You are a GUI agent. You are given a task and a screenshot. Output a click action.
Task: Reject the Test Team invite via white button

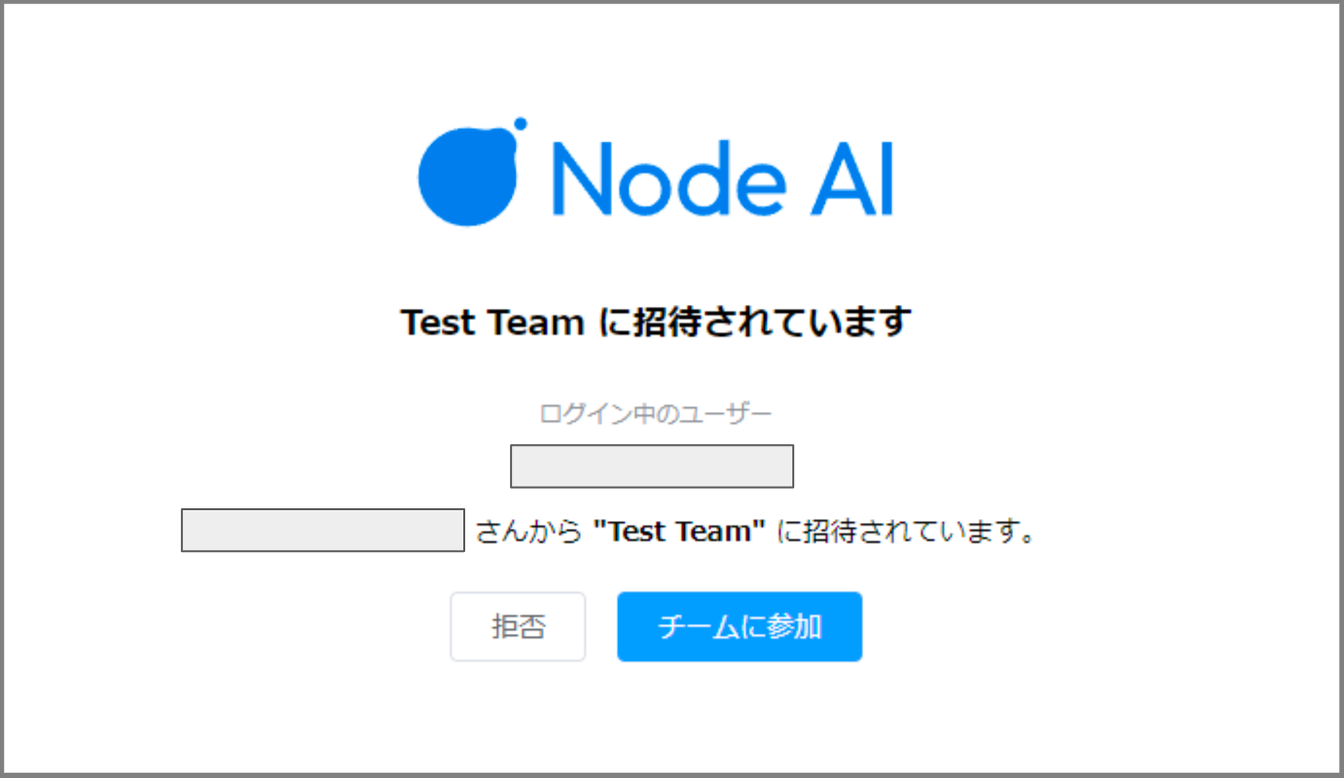[518, 627]
